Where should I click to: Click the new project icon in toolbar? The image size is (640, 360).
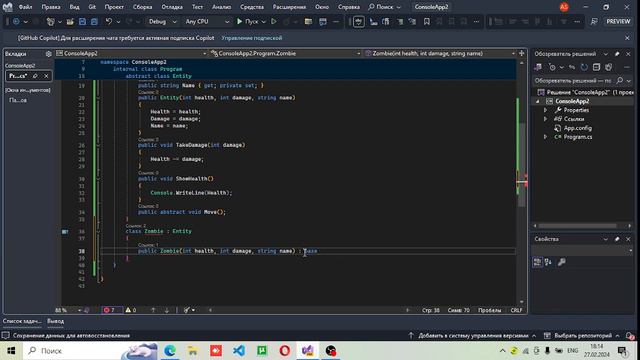pyautogui.click(x=51, y=22)
